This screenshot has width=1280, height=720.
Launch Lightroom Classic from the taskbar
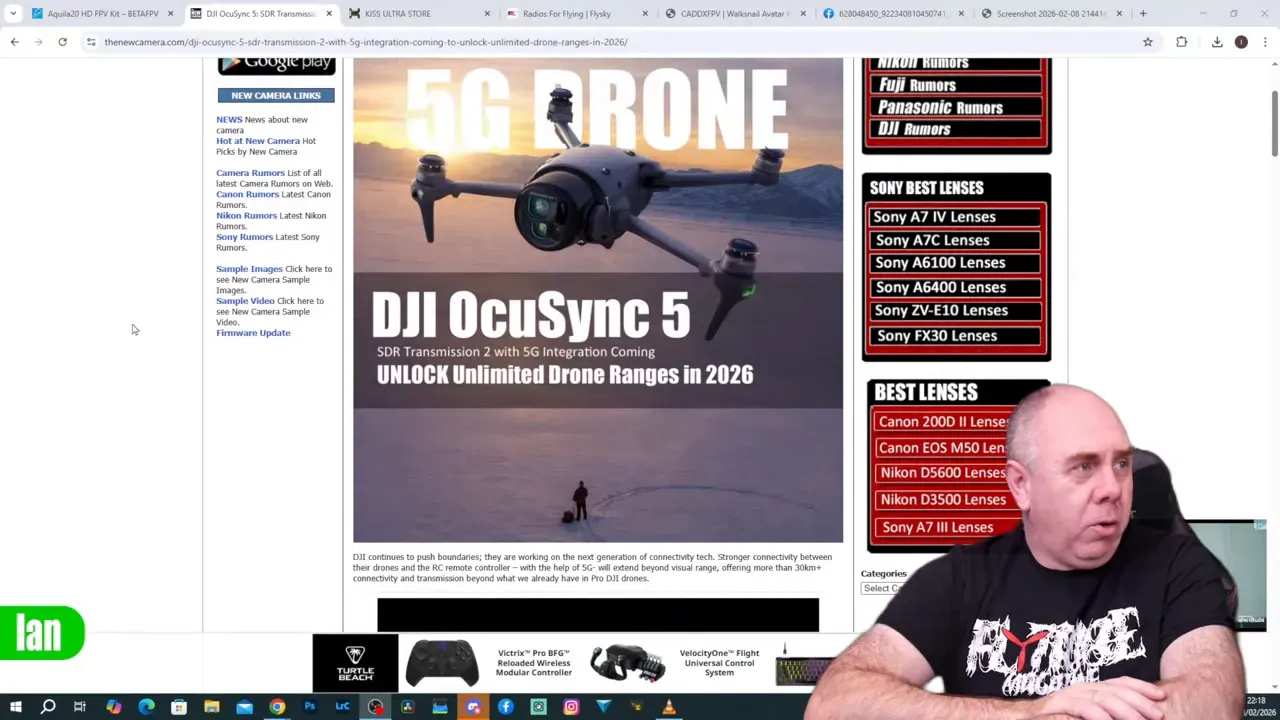tap(342, 707)
